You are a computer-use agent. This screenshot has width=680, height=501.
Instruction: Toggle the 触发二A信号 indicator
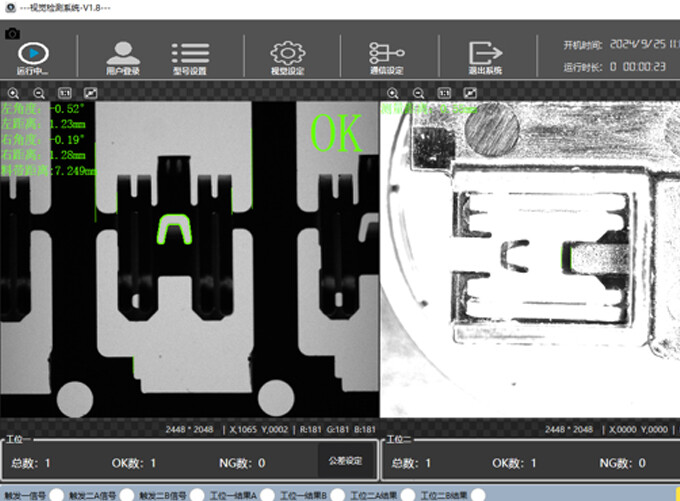(126, 495)
